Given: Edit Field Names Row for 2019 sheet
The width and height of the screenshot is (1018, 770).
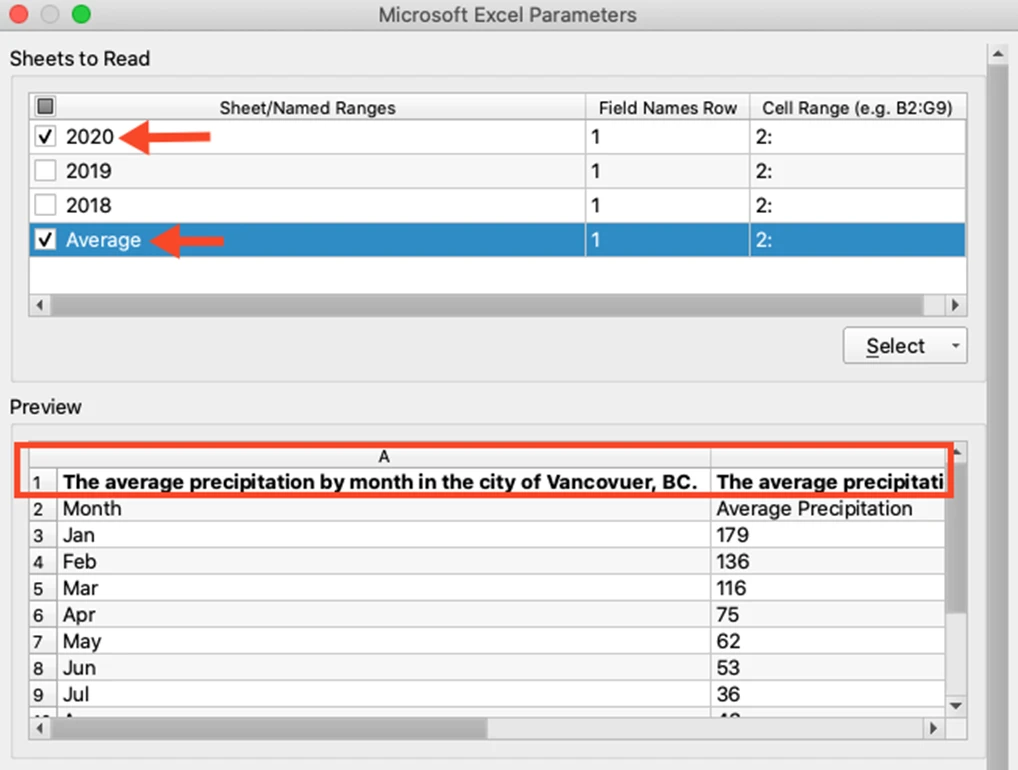Looking at the screenshot, I should (x=667, y=171).
